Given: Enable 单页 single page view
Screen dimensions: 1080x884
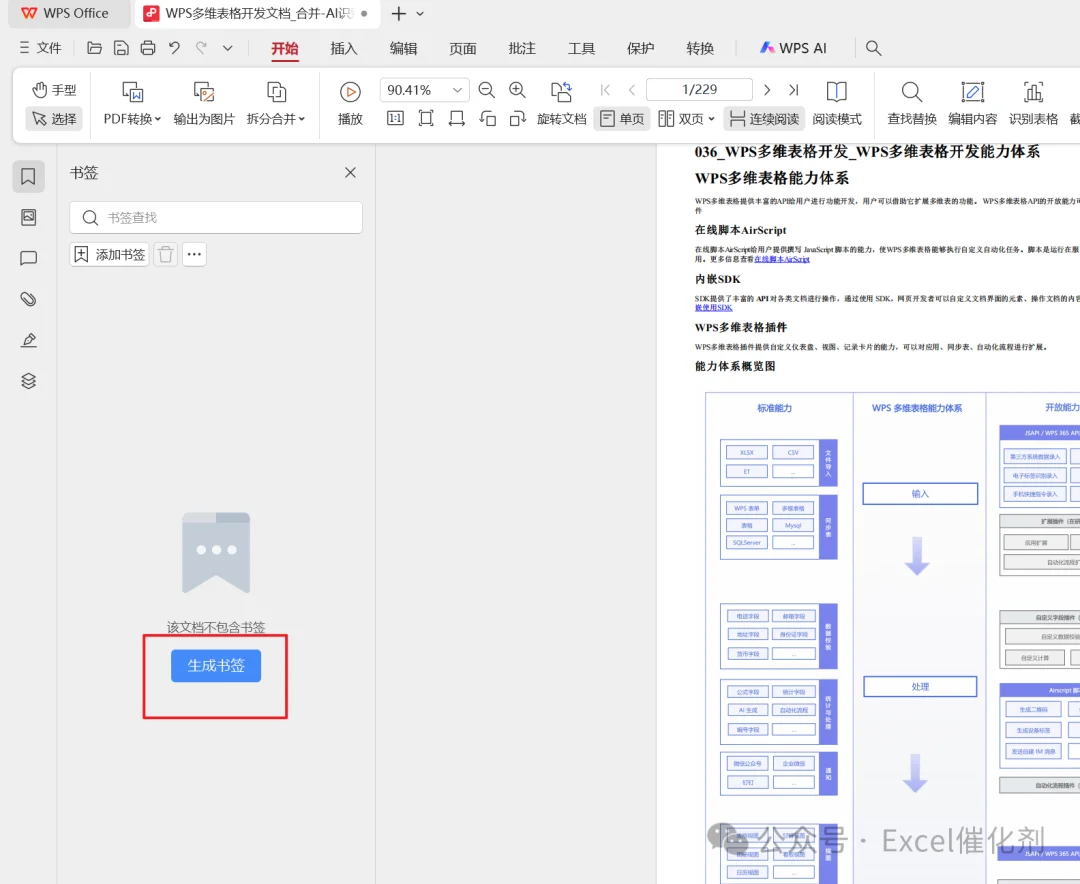Looking at the screenshot, I should 622,119.
